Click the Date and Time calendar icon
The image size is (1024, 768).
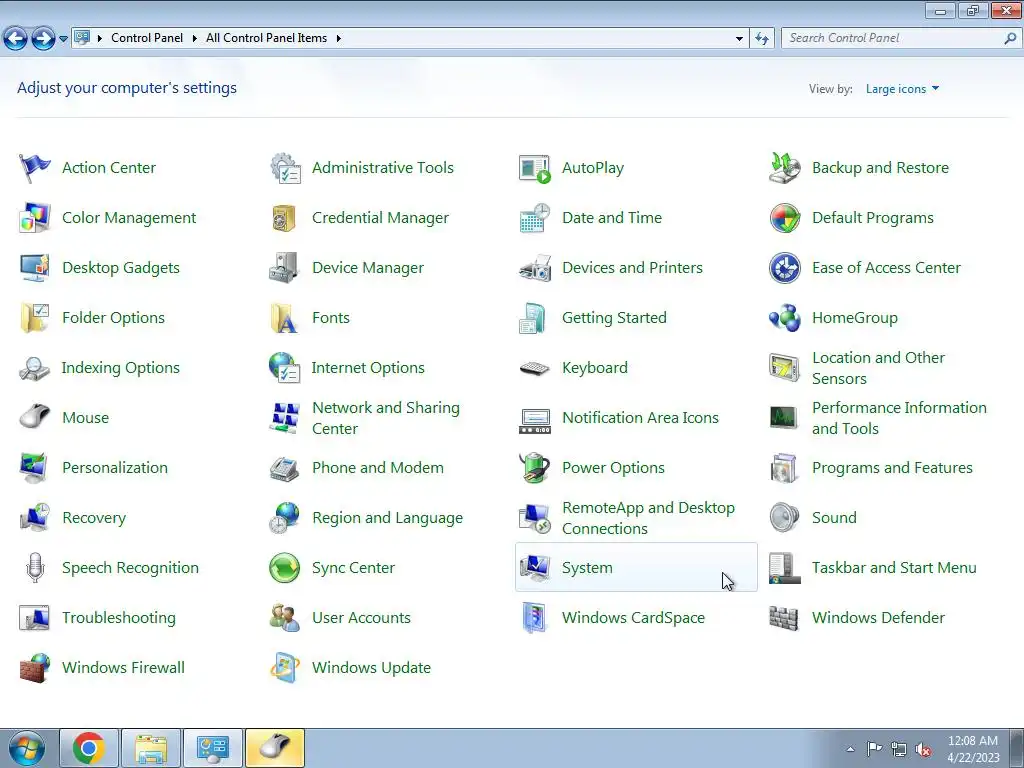(x=535, y=218)
